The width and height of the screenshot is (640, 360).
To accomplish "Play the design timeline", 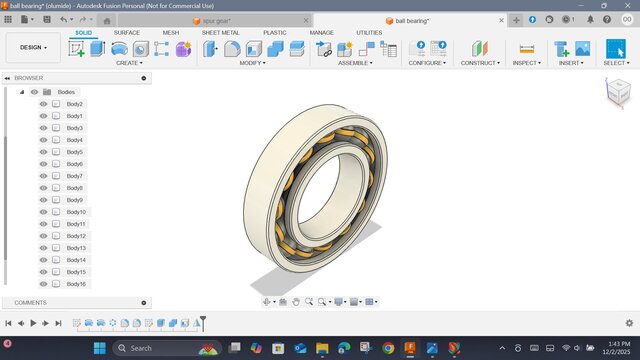I will click(x=33, y=323).
